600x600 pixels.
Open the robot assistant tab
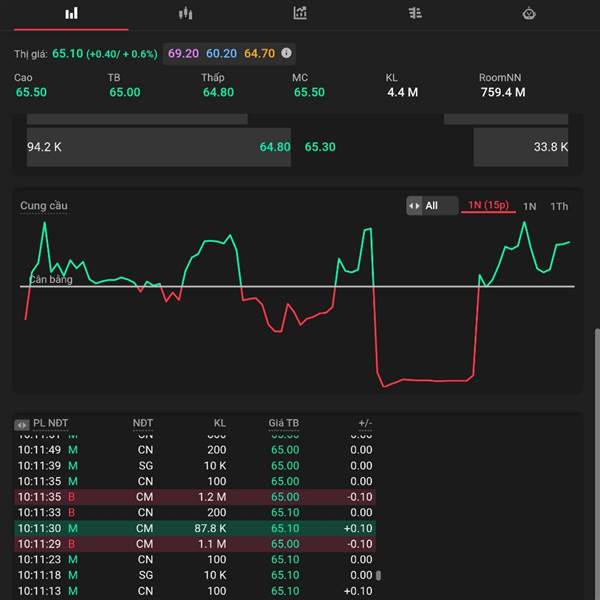click(529, 14)
